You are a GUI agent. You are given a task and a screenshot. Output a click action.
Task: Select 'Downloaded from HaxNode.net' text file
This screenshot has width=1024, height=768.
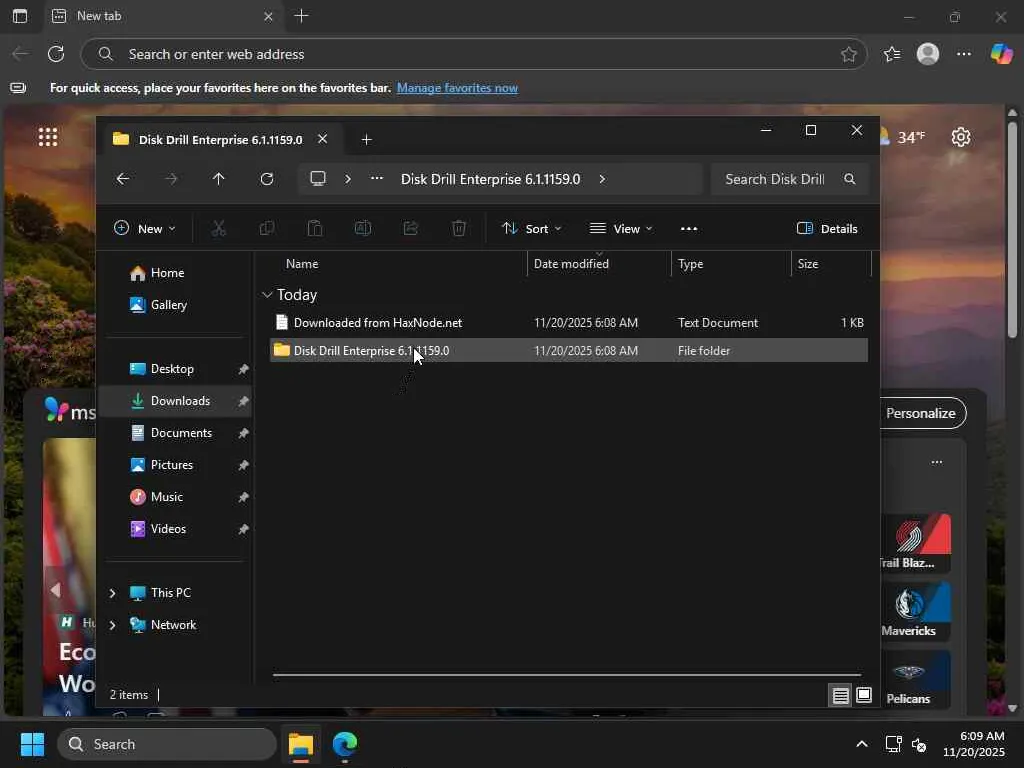[569, 323]
